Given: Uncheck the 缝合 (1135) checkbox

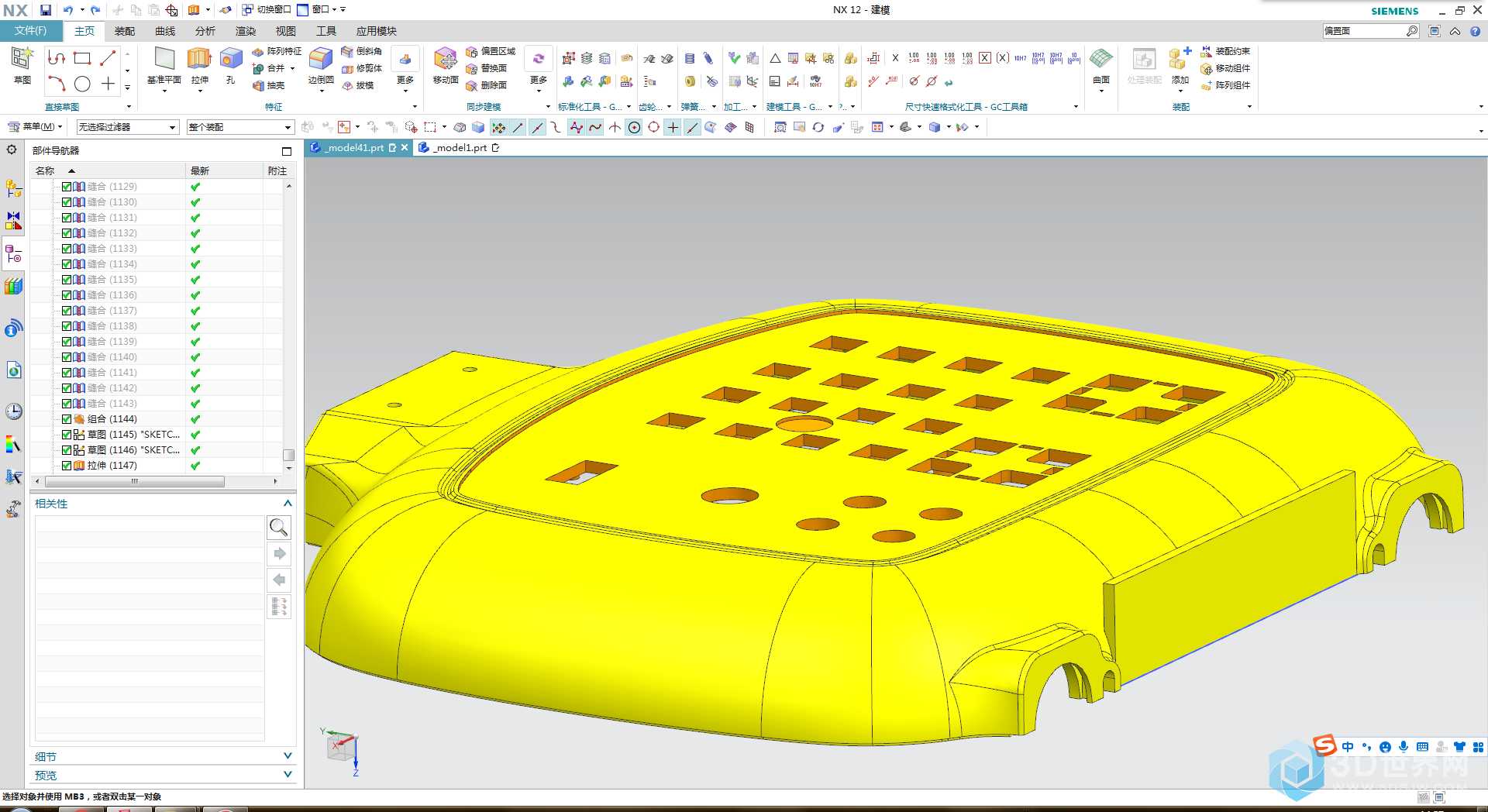Looking at the screenshot, I should (x=67, y=280).
